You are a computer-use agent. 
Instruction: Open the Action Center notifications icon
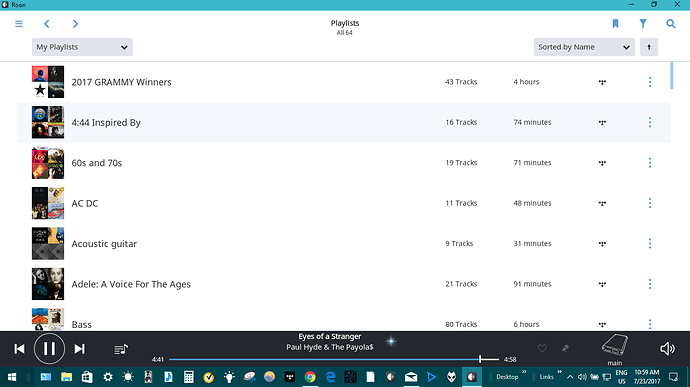[673, 377]
